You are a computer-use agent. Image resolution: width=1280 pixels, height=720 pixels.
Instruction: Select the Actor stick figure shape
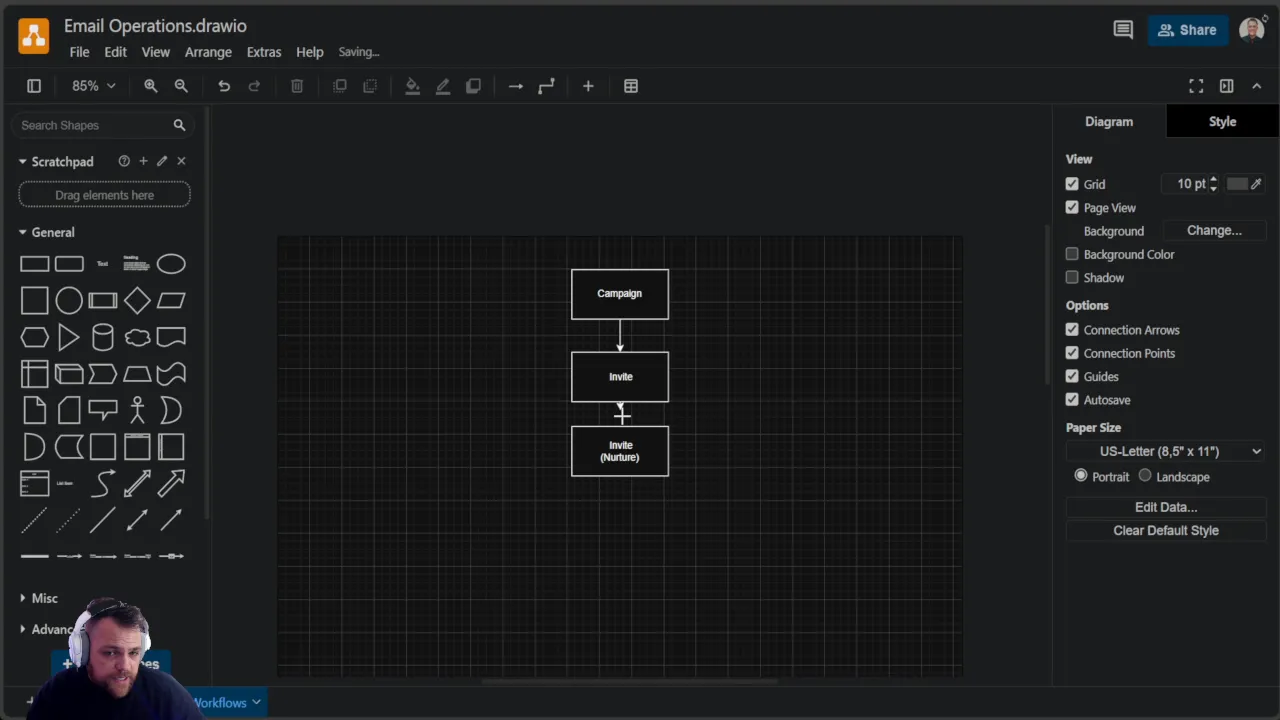pos(137,410)
